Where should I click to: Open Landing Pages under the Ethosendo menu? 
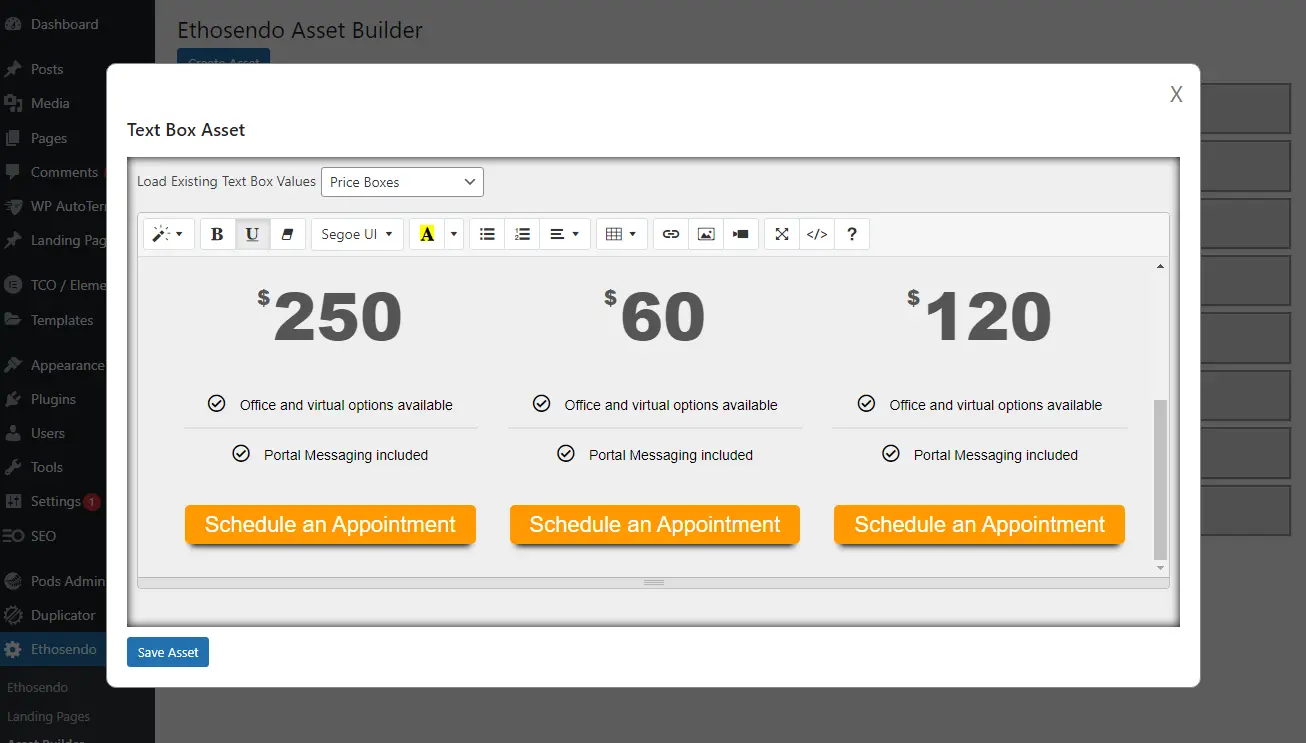48,716
